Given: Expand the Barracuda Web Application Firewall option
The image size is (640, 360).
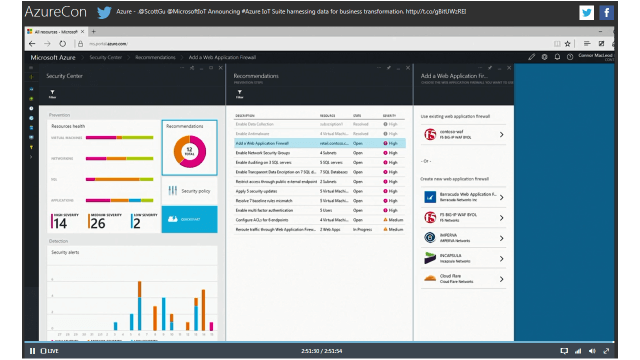Looking at the screenshot, I should (464, 197).
